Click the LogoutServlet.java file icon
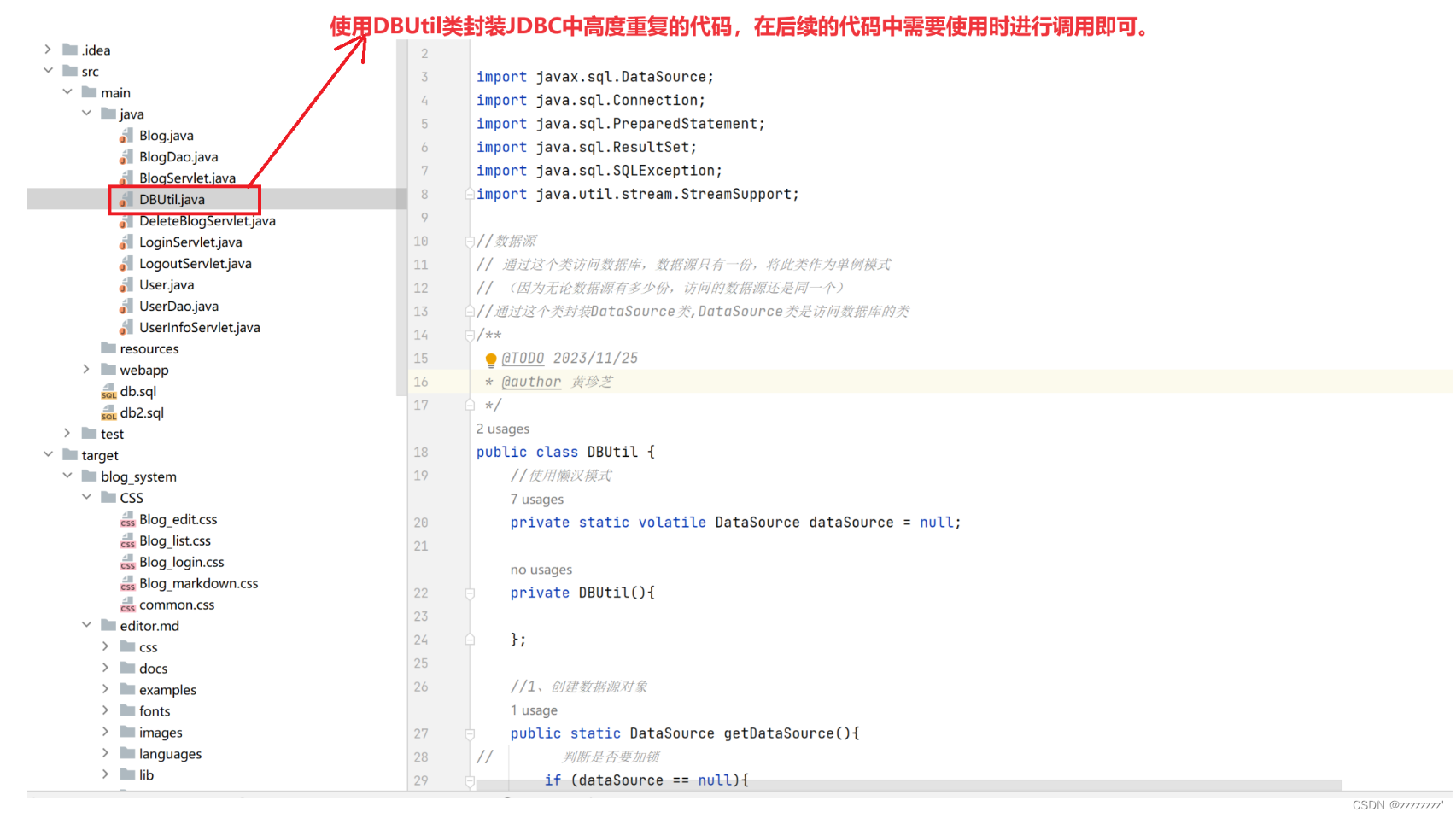Image resolution: width=1456 pixels, height=818 pixels. pyautogui.click(x=126, y=264)
